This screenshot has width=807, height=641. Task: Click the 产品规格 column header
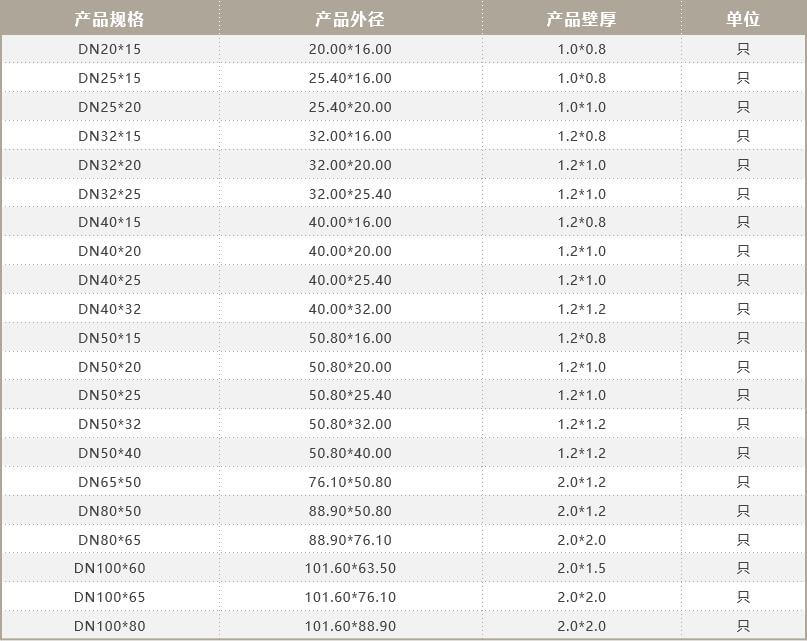[110, 19]
